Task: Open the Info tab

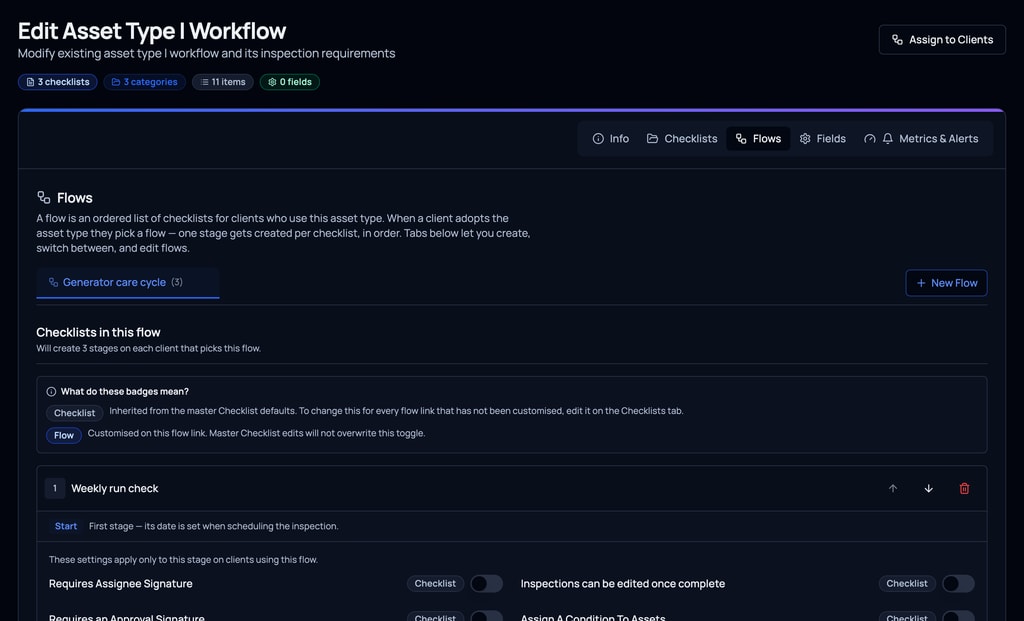Action: click(611, 138)
